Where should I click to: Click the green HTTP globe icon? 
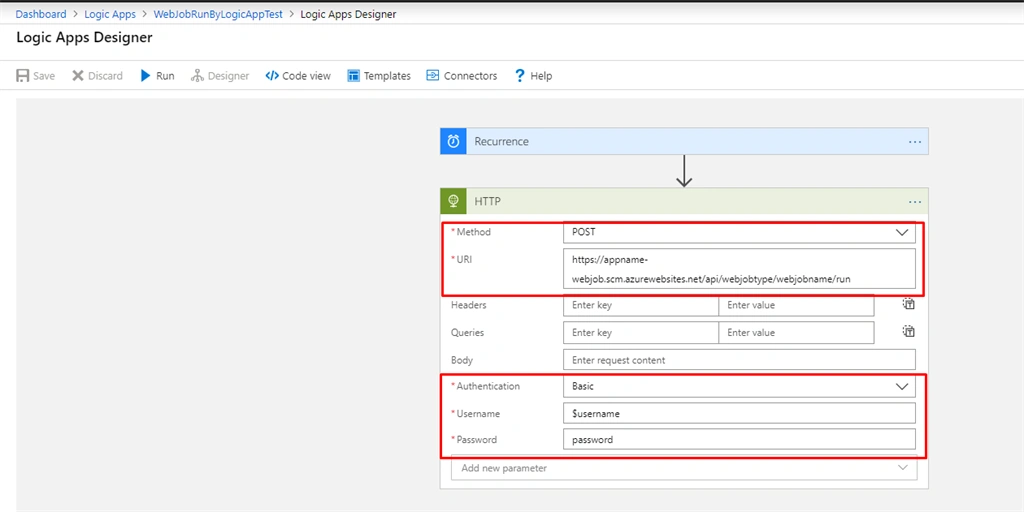pos(453,202)
